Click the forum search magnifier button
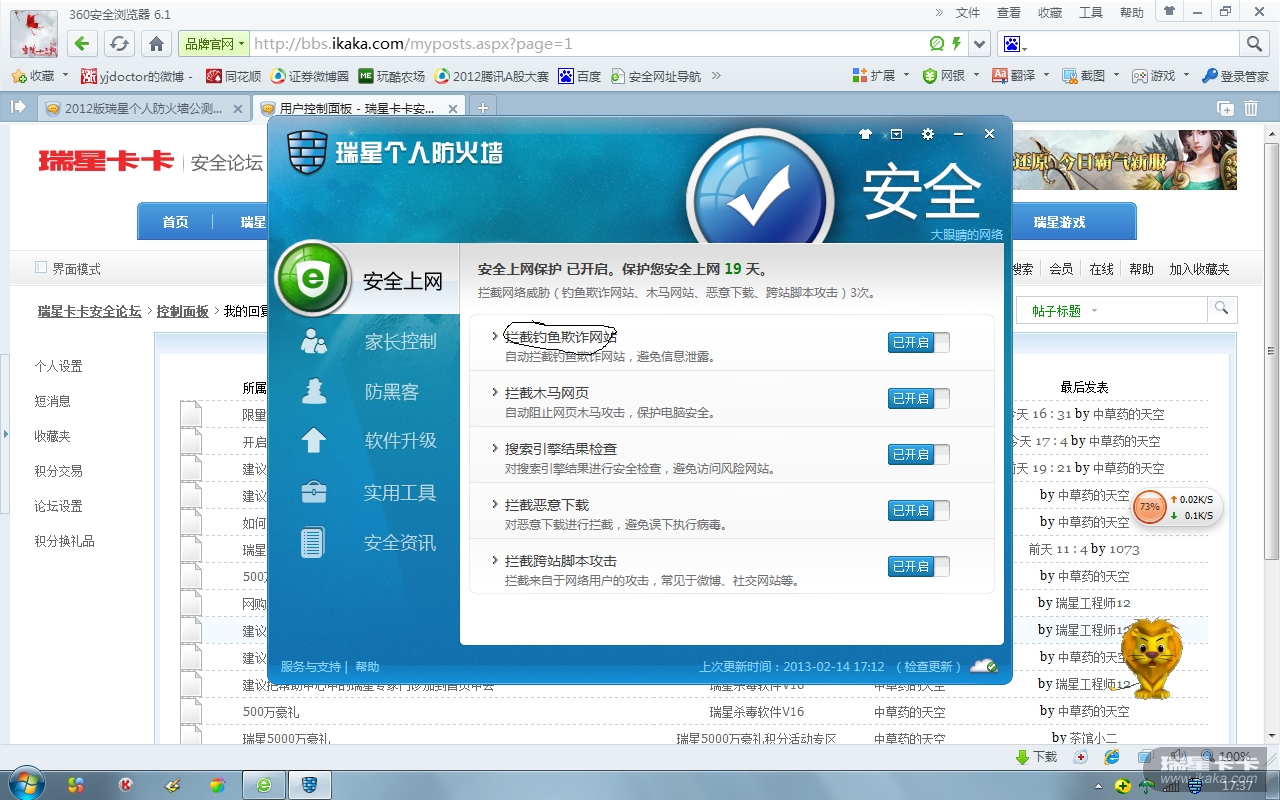Viewport: 1280px width, 800px height. point(1222,310)
